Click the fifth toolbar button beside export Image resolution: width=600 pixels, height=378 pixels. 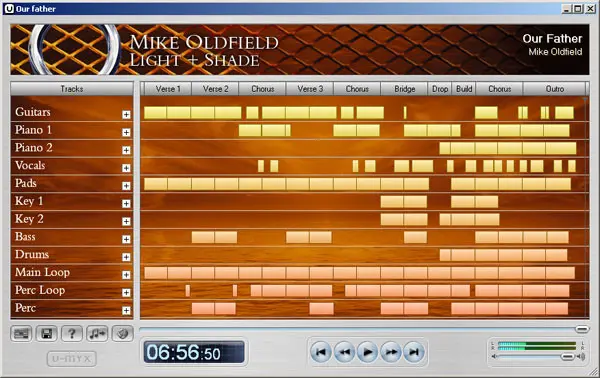122,334
